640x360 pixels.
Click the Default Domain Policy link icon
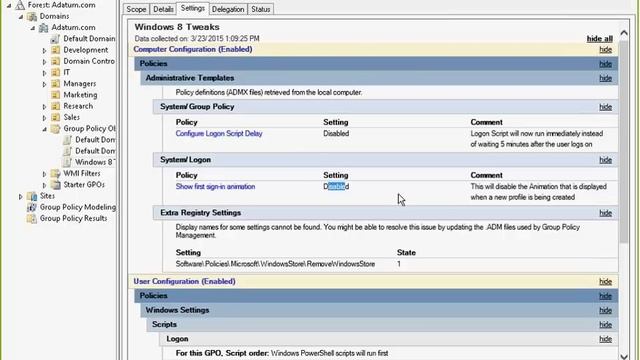point(56,39)
